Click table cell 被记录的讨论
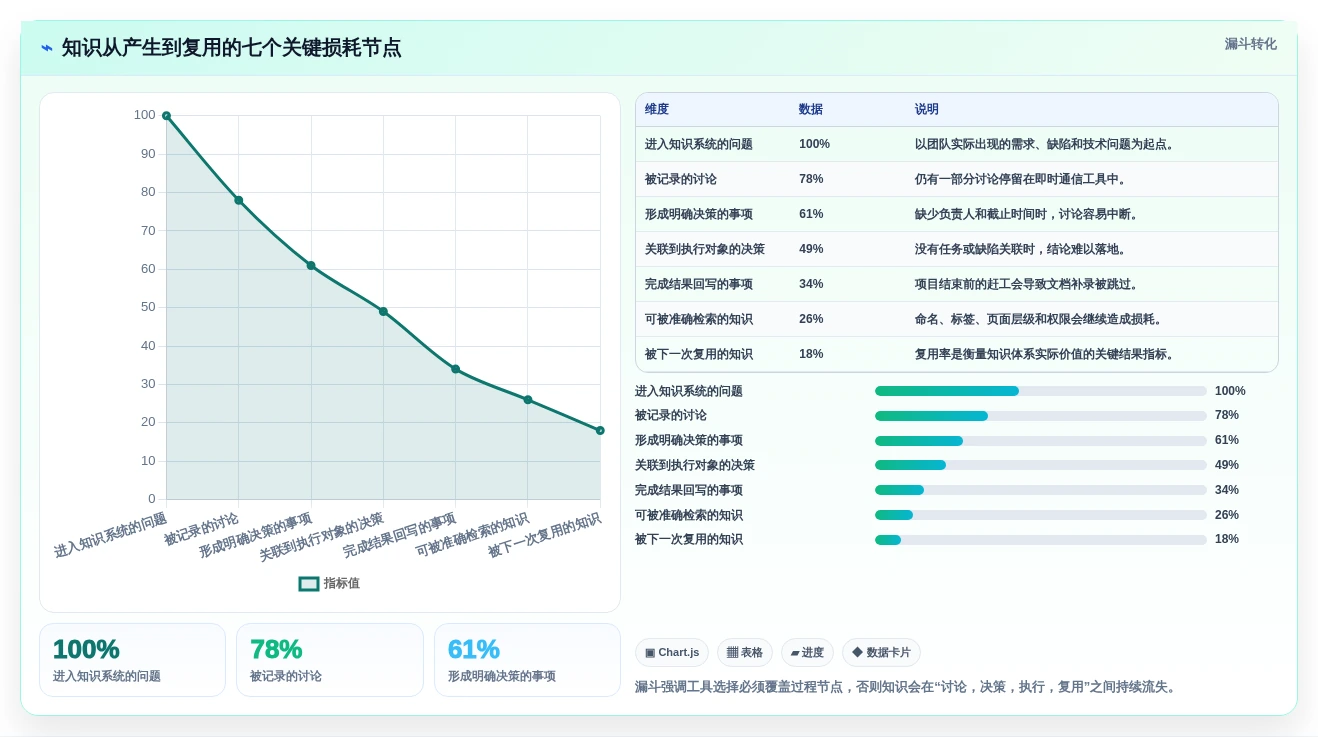The height and width of the screenshot is (737, 1318). point(681,179)
